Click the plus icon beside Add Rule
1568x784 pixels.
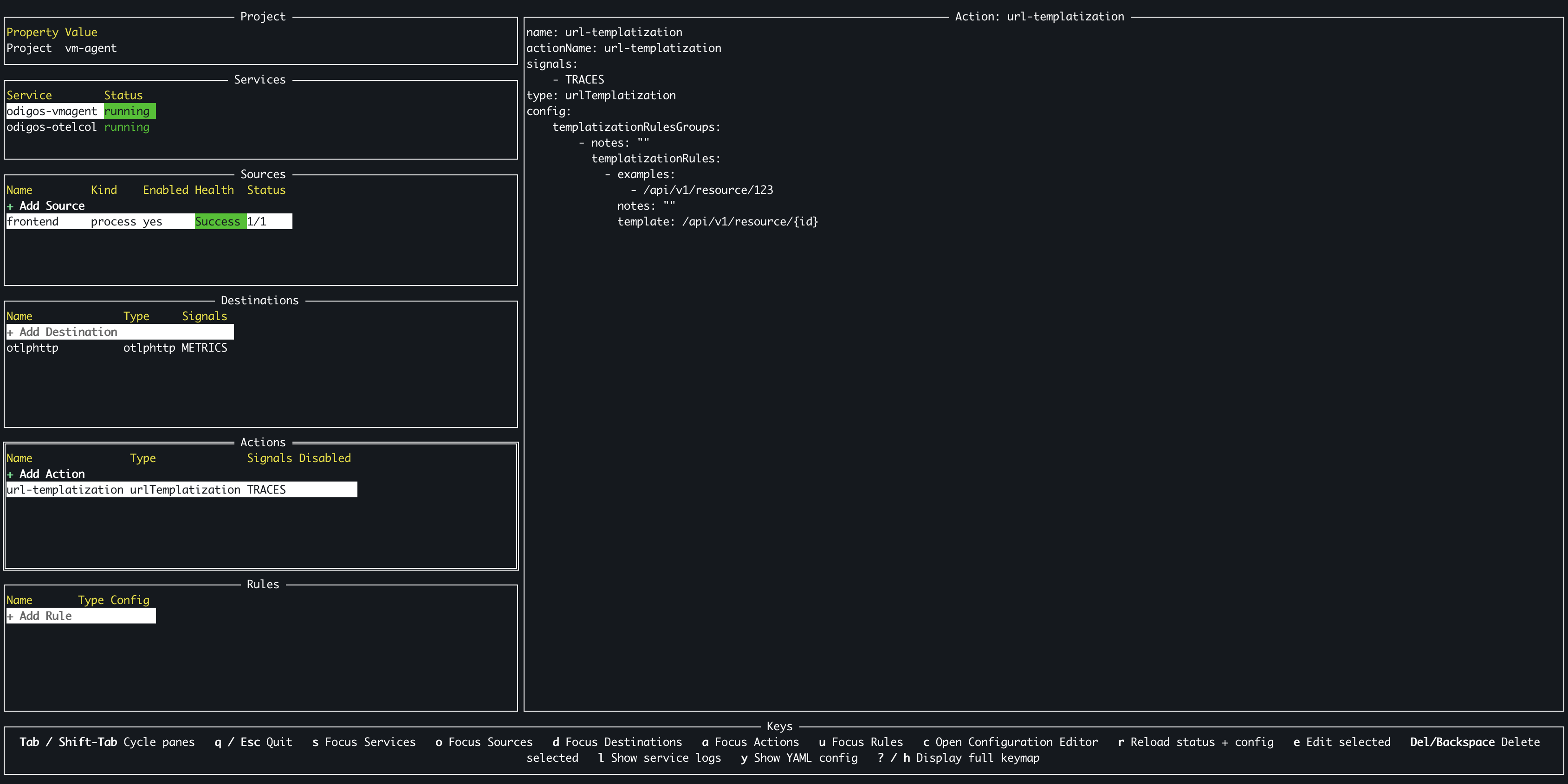(x=10, y=616)
